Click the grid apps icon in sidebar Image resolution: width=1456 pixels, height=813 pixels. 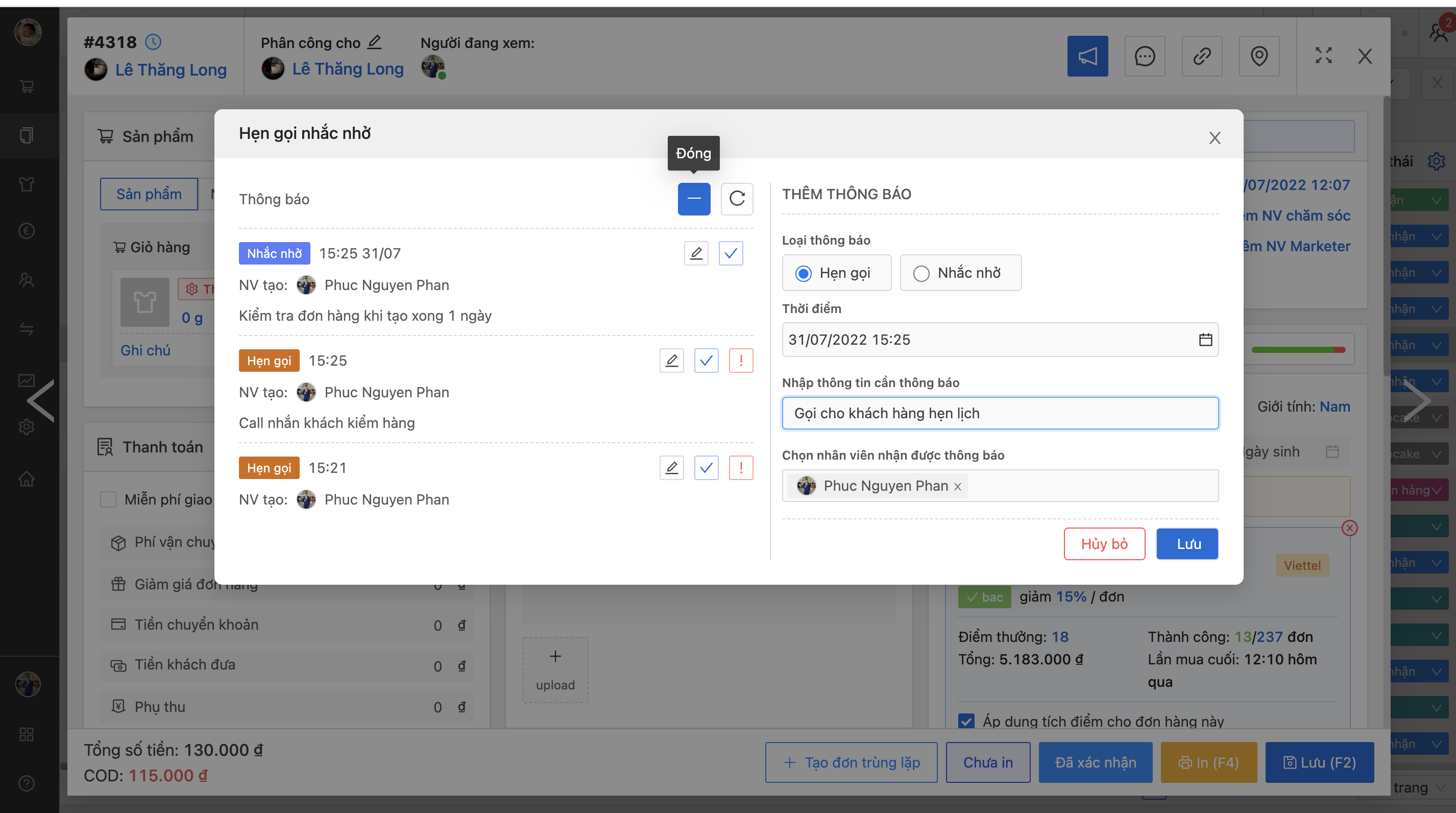click(x=27, y=734)
